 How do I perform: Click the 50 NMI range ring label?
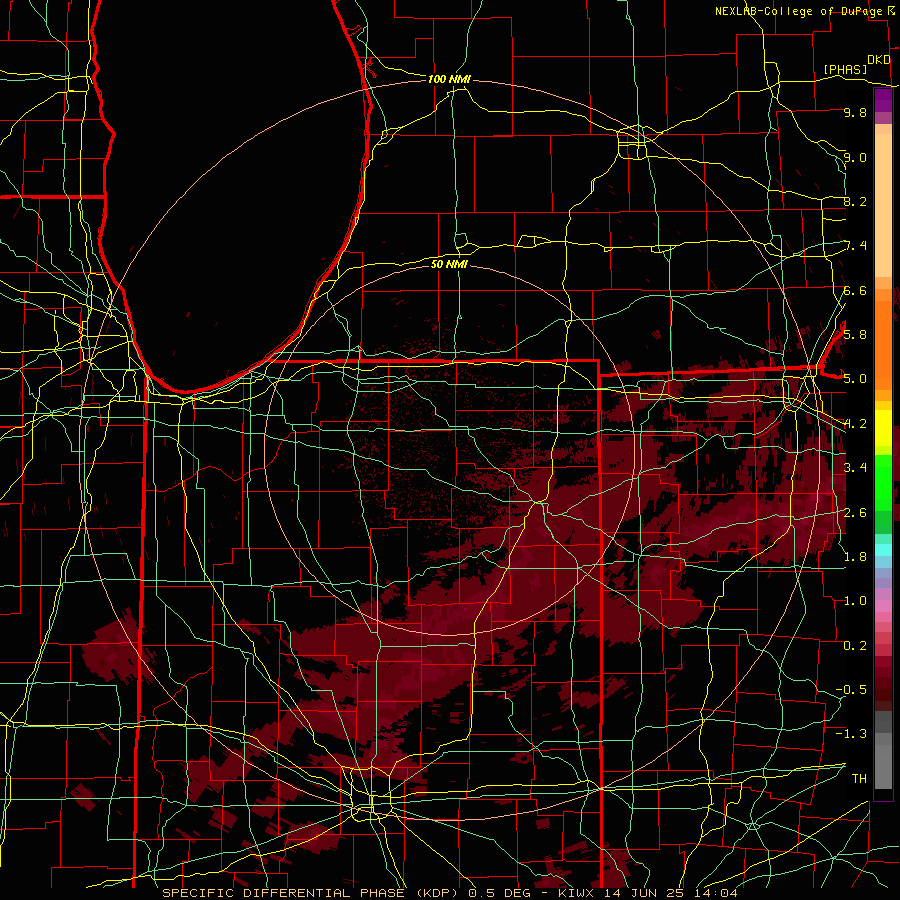point(449,264)
